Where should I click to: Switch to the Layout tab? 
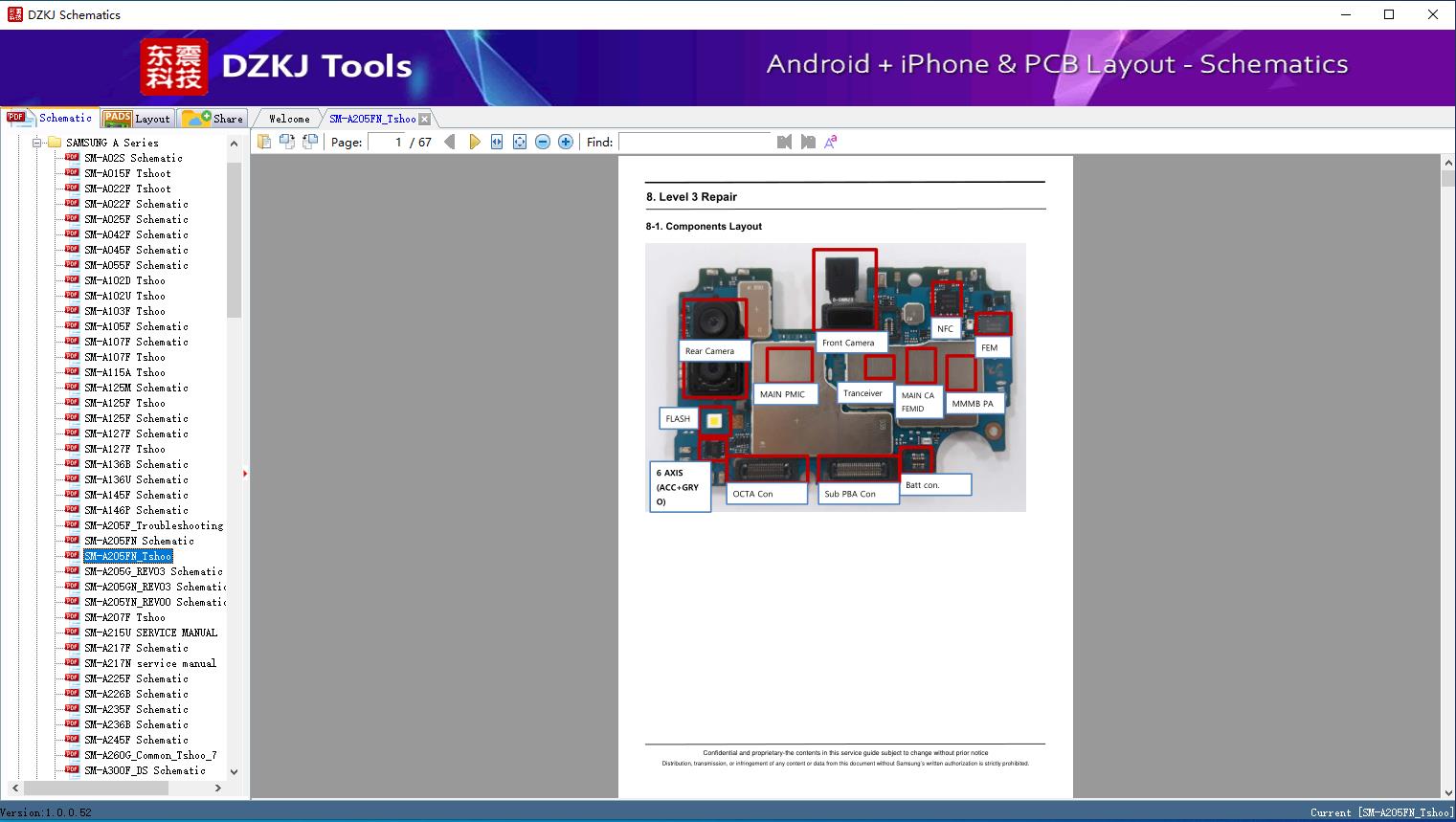click(x=137, y=118)
